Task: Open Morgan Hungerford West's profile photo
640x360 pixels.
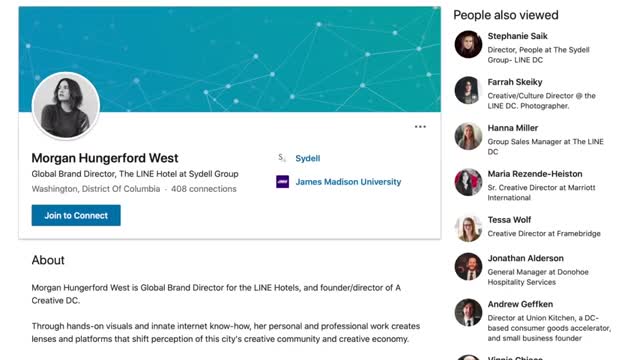Action: tap(66, 106)
